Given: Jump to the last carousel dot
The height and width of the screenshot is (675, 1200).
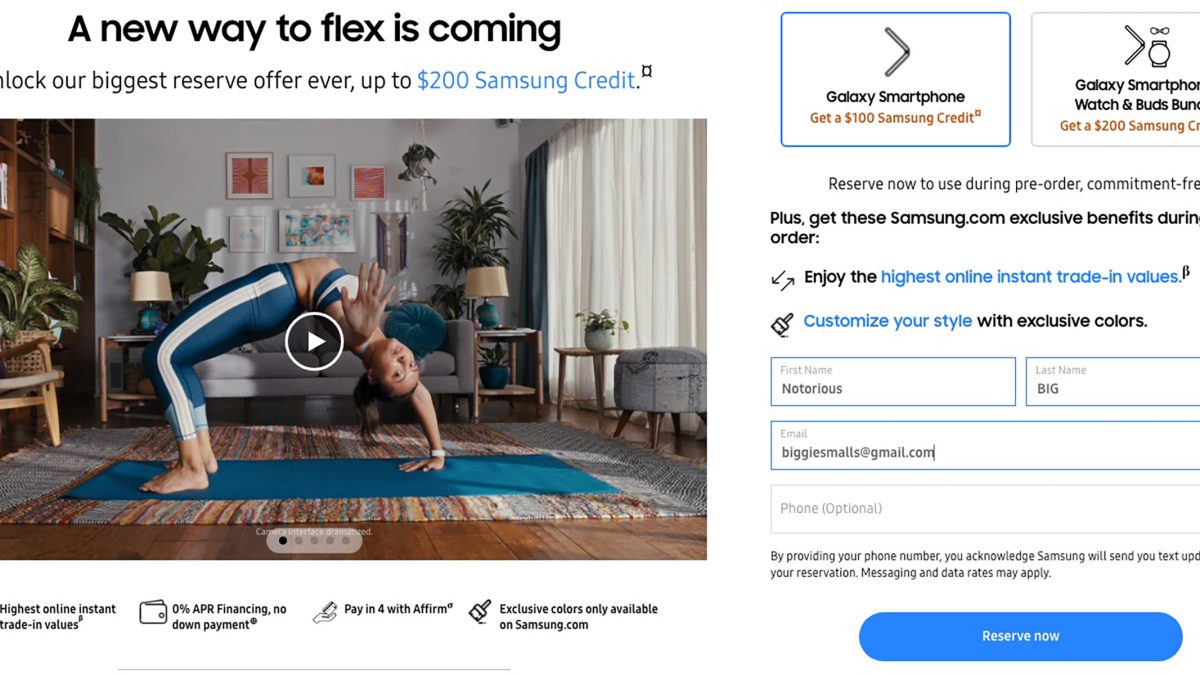Looking at the screenshot, I should [346, 541].
